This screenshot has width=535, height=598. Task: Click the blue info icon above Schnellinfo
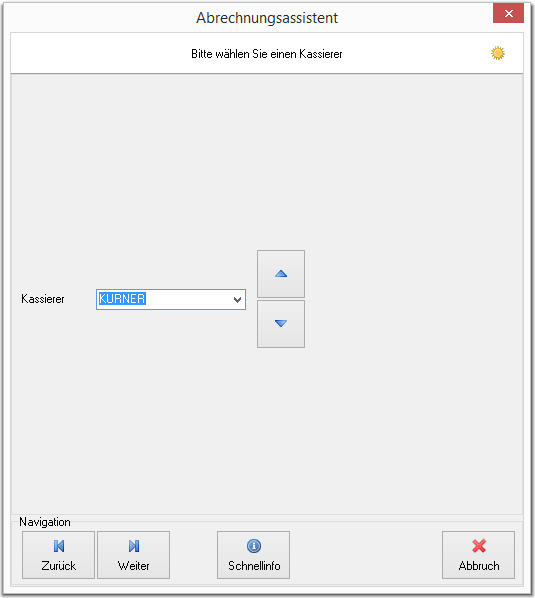pos(254,546)
